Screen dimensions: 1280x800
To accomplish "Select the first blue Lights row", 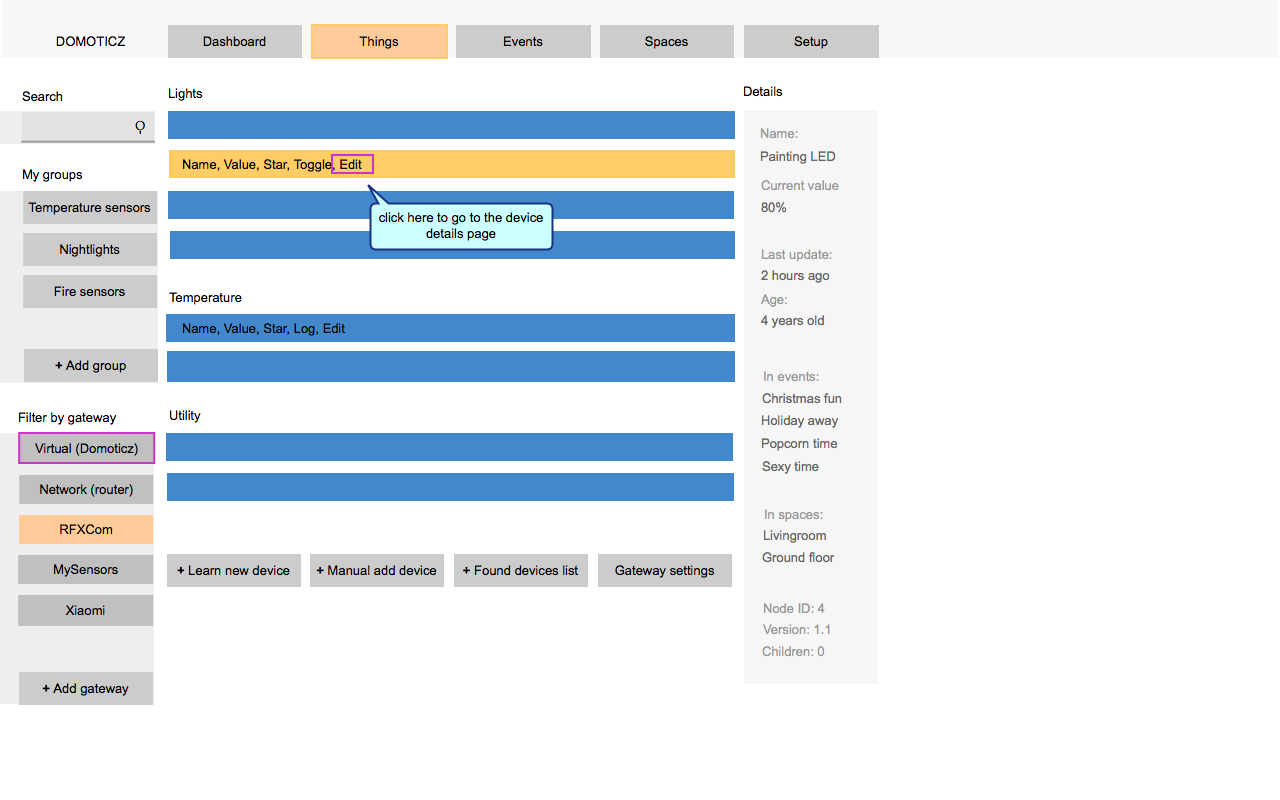I will (x=451, y=125).
